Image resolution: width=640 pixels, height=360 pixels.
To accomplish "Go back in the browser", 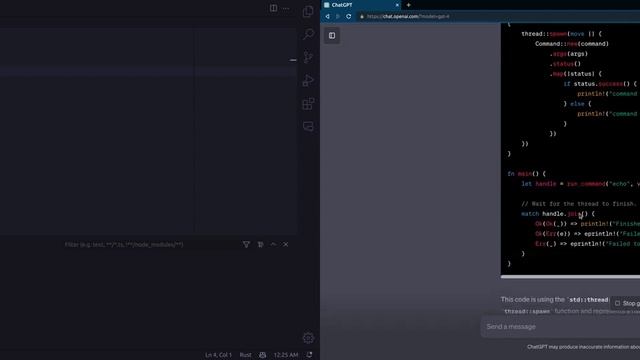I will (x=327, y=16).
